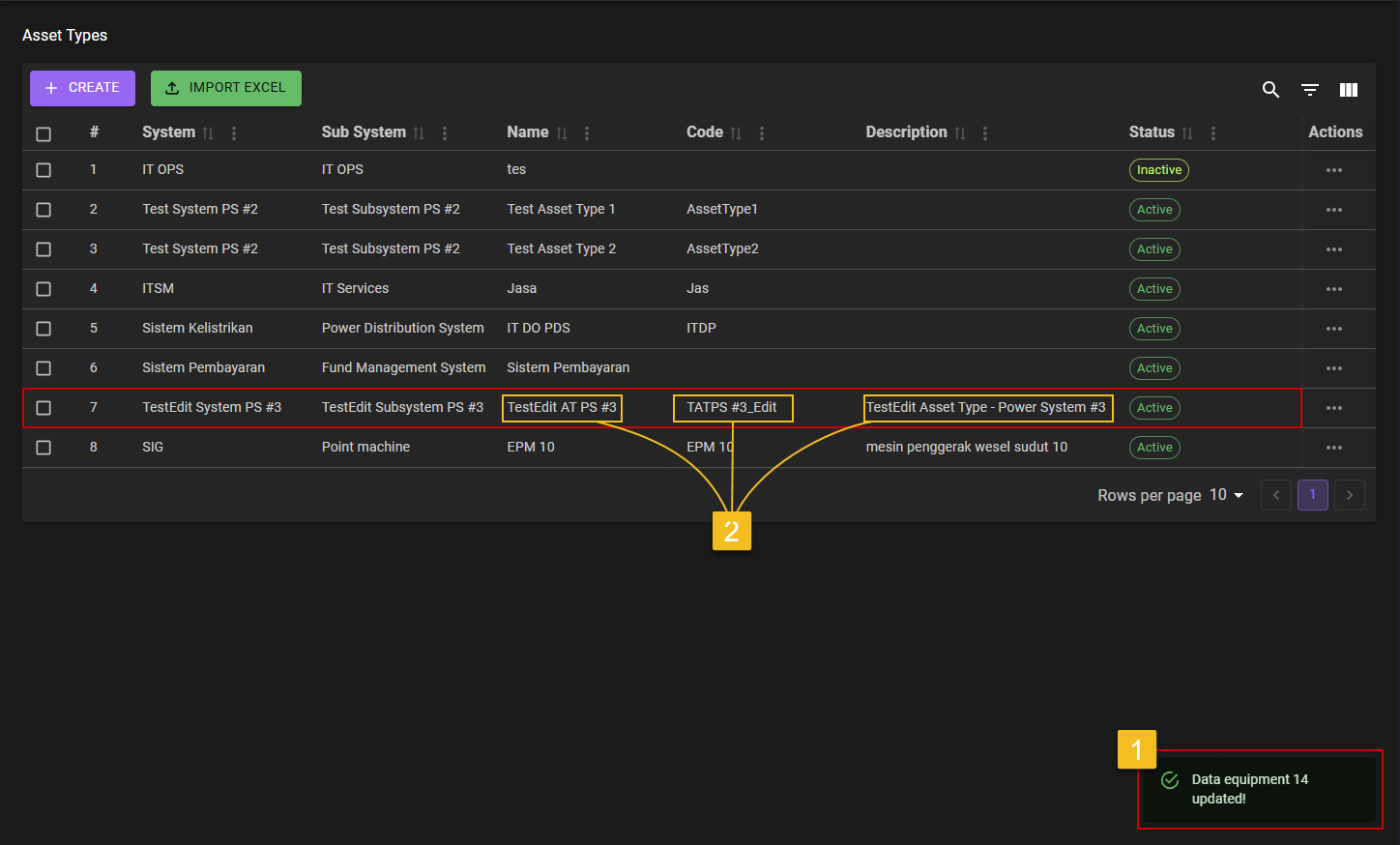Screen dimensions: 1400x845
Task: Click the next page arrow
Action: click(1350, 495)
